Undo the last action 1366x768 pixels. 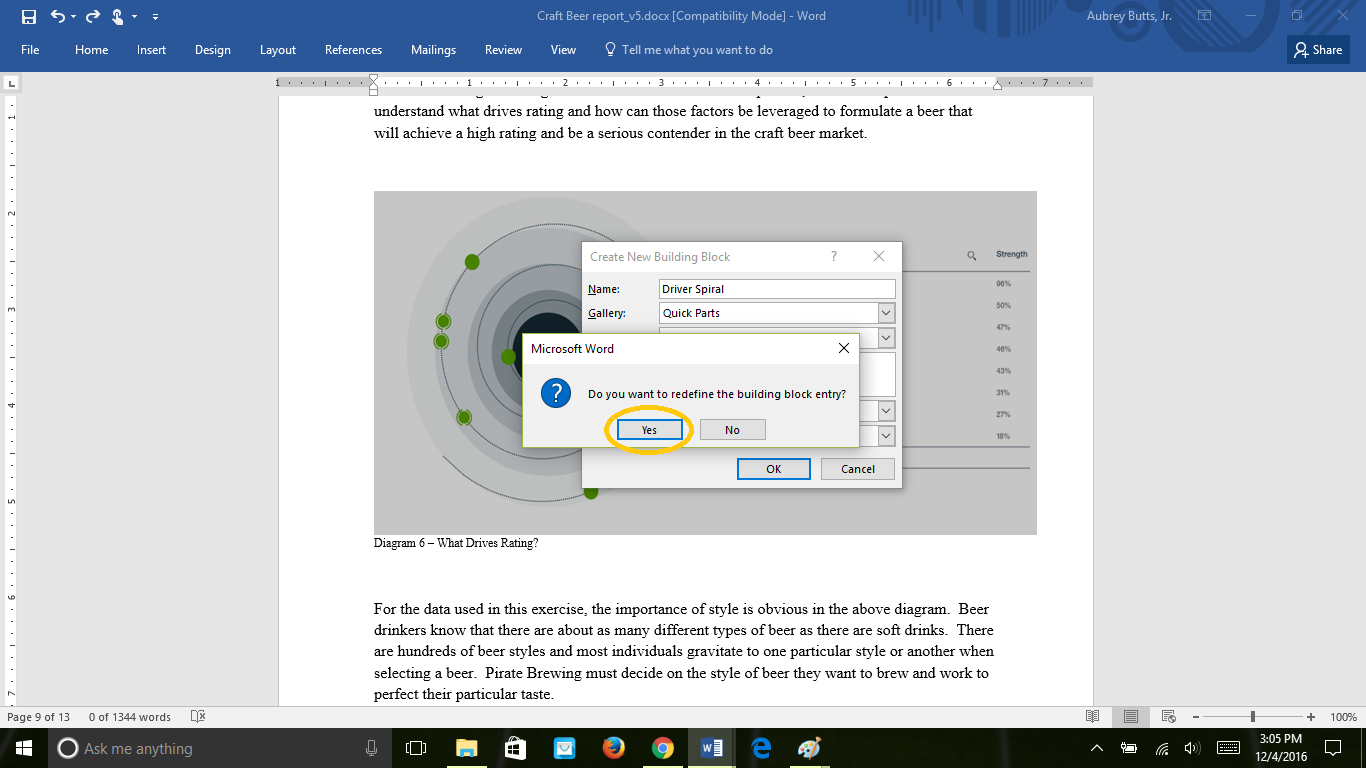click(x=57, y=16)
